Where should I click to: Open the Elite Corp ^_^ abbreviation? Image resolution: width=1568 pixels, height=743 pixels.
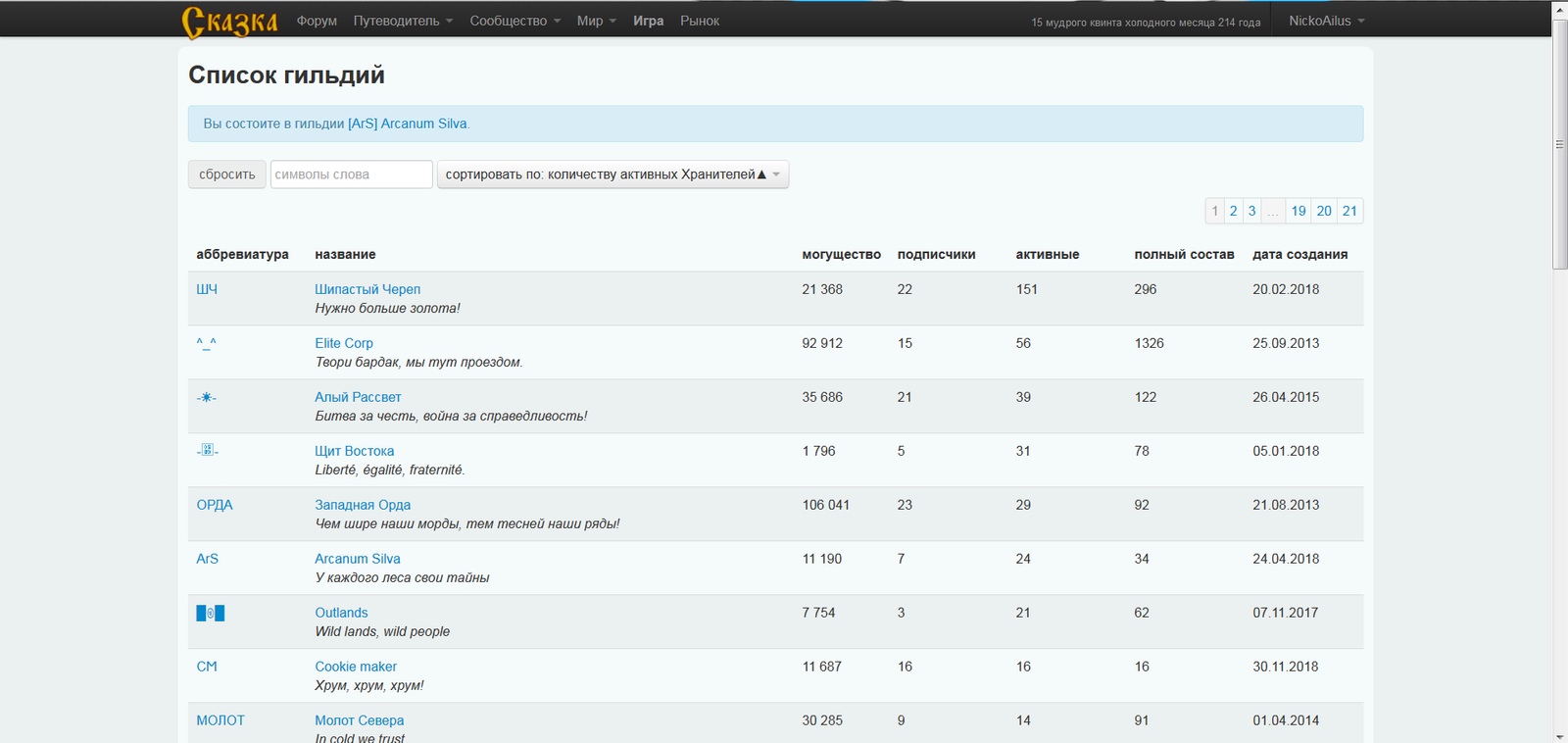[207, 343]
